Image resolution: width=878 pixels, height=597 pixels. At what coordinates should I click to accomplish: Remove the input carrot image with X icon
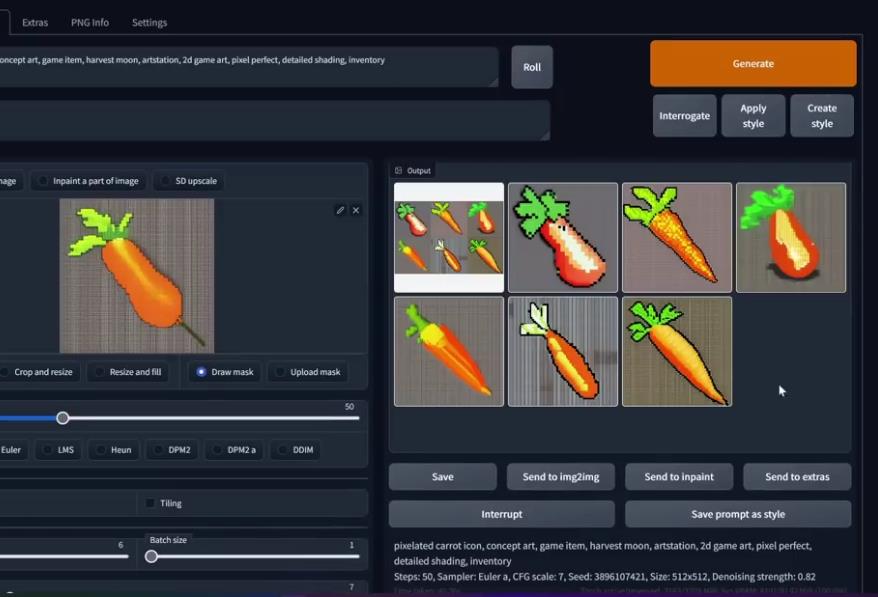pyautogui.click(x=356, y=210)
